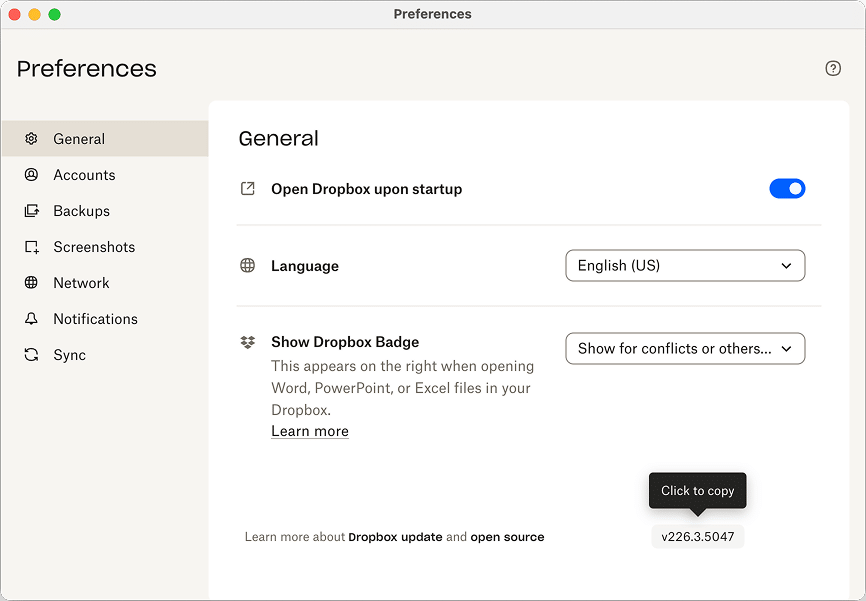Viewport: 866px width, 601px height.
Task: Click the Screenshots capture icon
Action: [31, 247]
